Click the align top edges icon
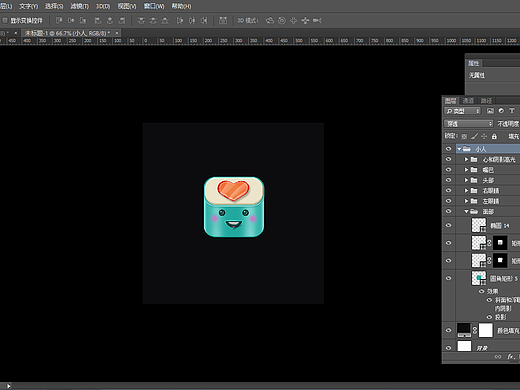 tap(59, 21)
